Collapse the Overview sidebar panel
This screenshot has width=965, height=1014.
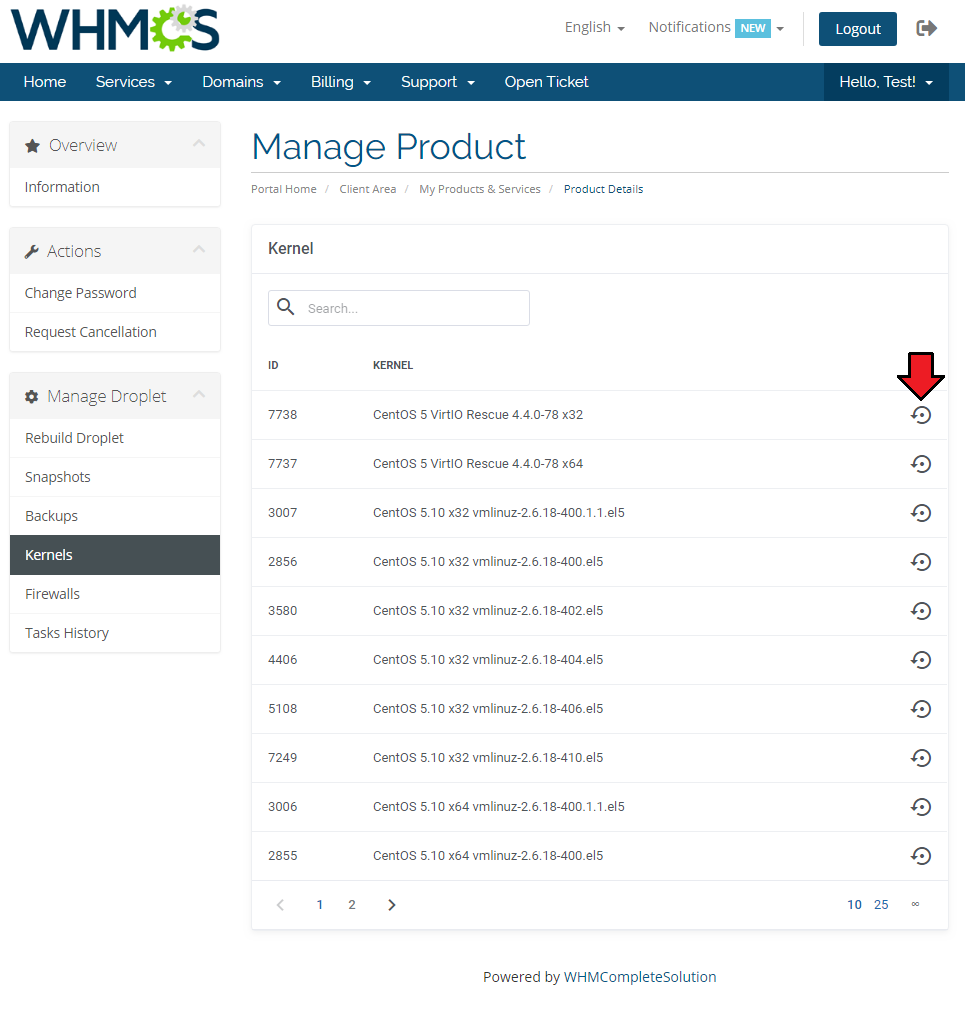pos(199,145)
